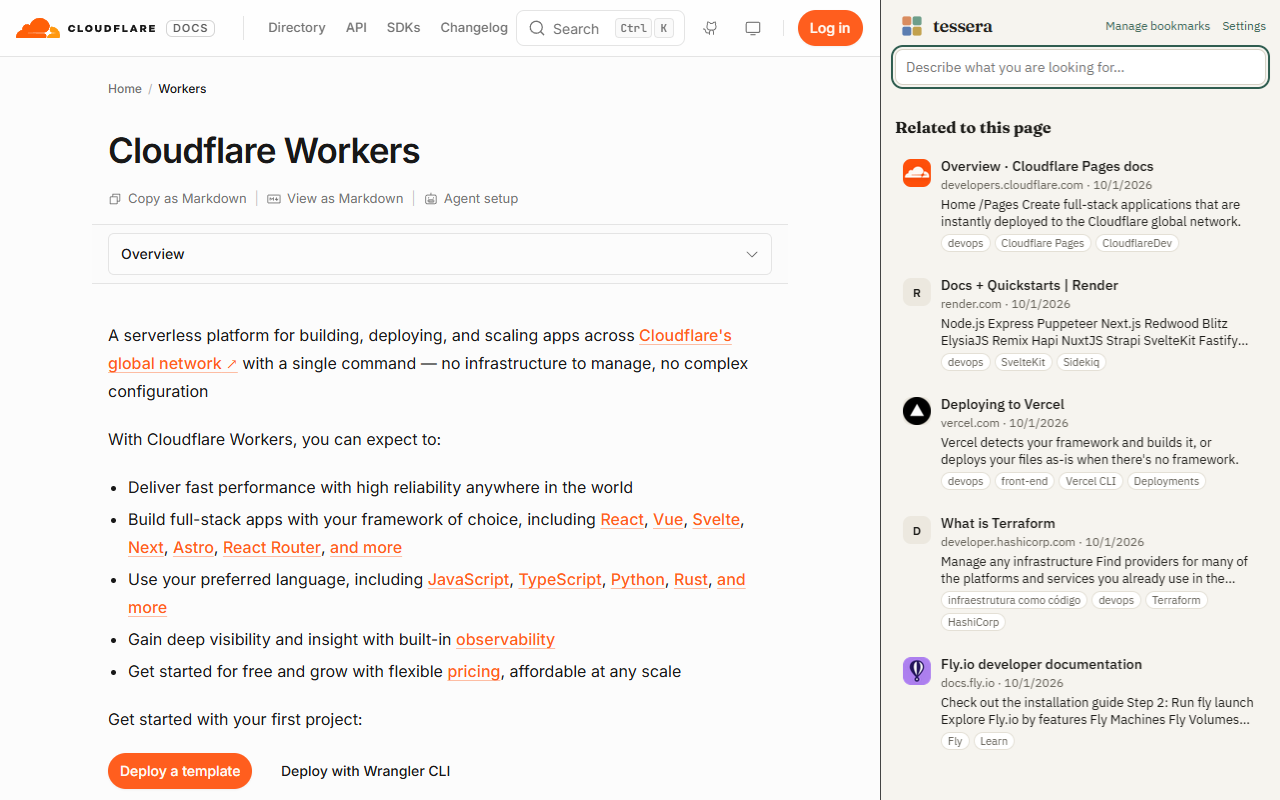Screen dimensions: 1280x800
Task: Open 'Deploying to Vercel' bookmark title
Action: click(x=1003, y=405)
